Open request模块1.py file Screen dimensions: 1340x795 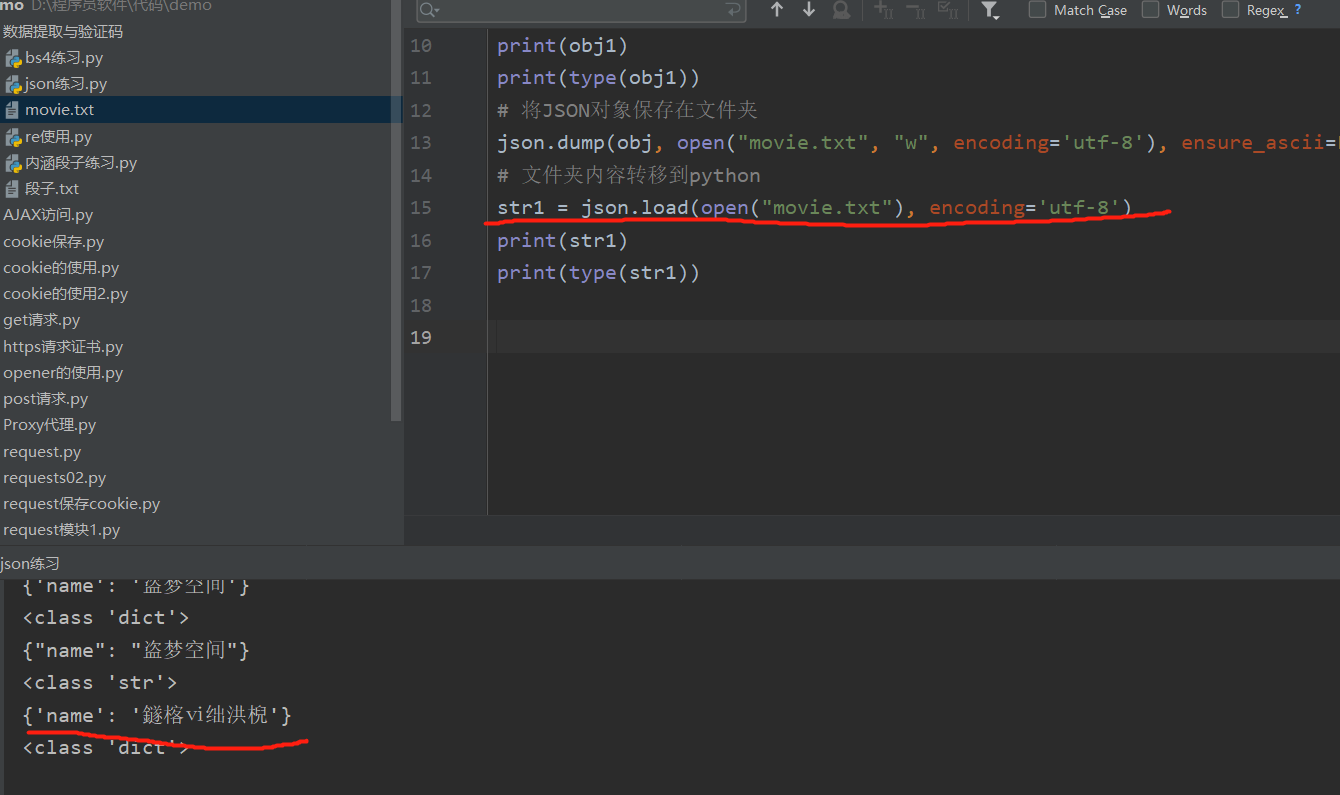point(61,530)
